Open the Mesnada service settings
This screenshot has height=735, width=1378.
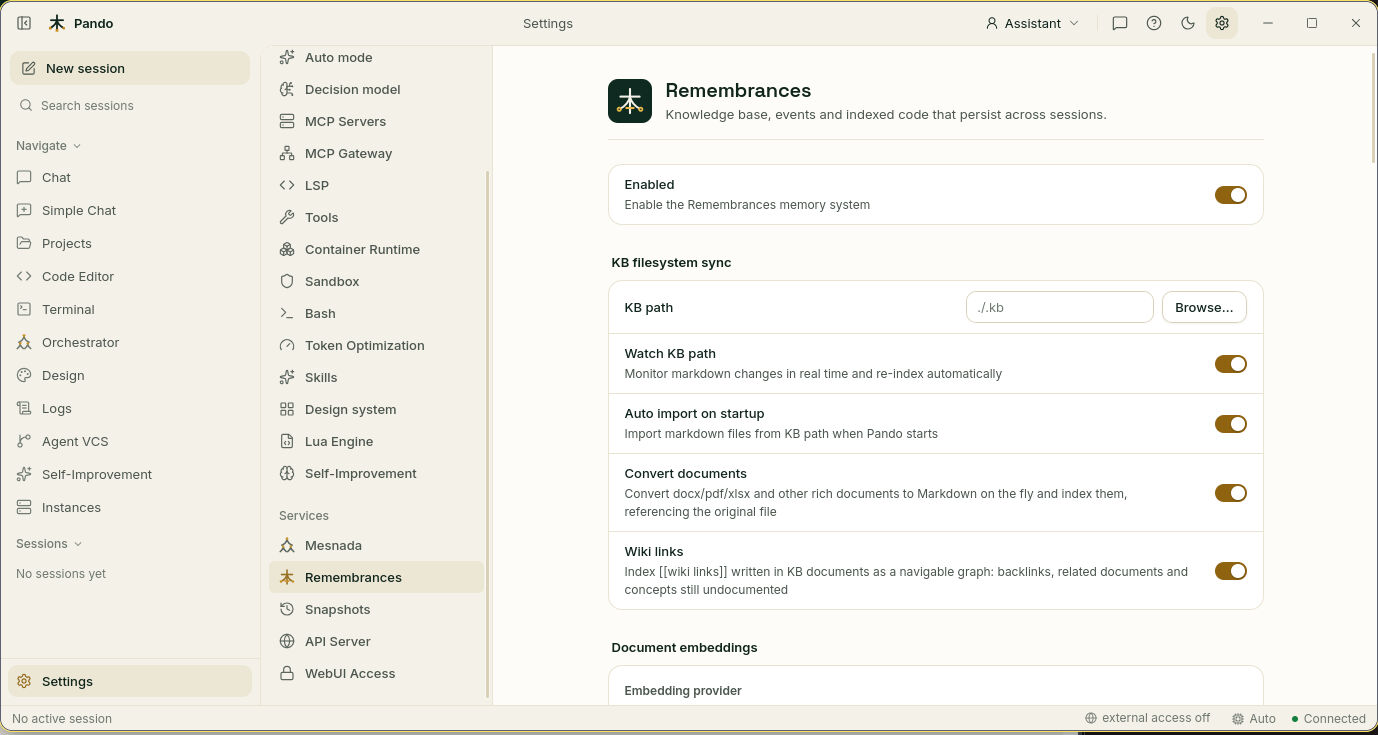click(376, 545)
